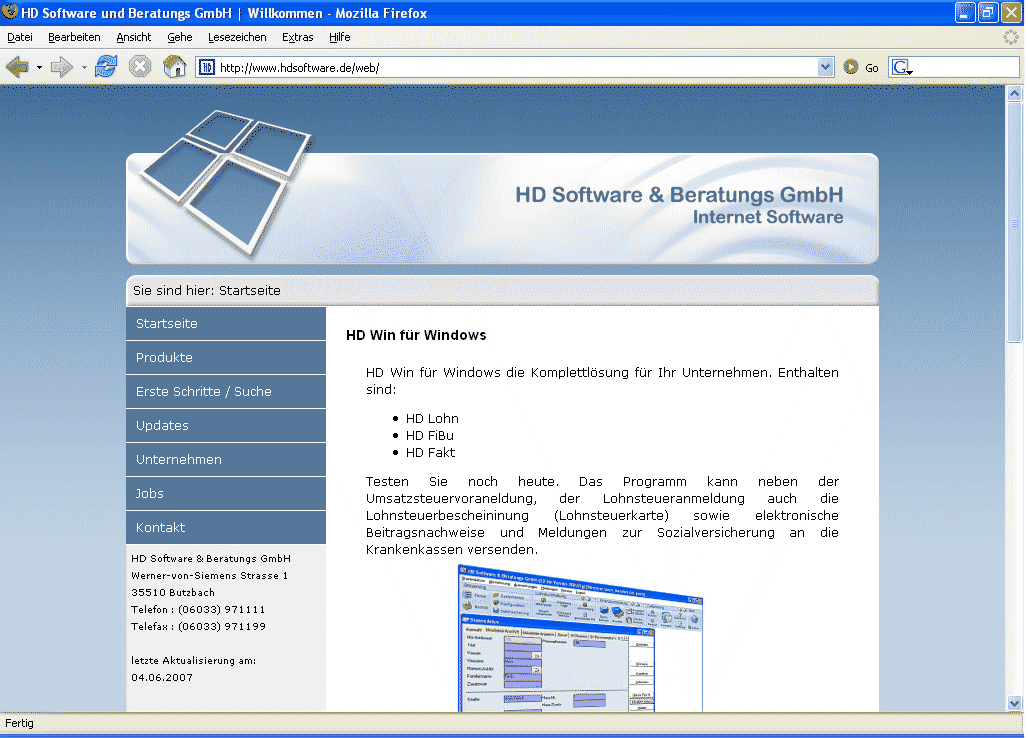Open the Unternehmen page link
Image resolution: width=1028 pixels, height=738 pixels.
tap(226, 460)
